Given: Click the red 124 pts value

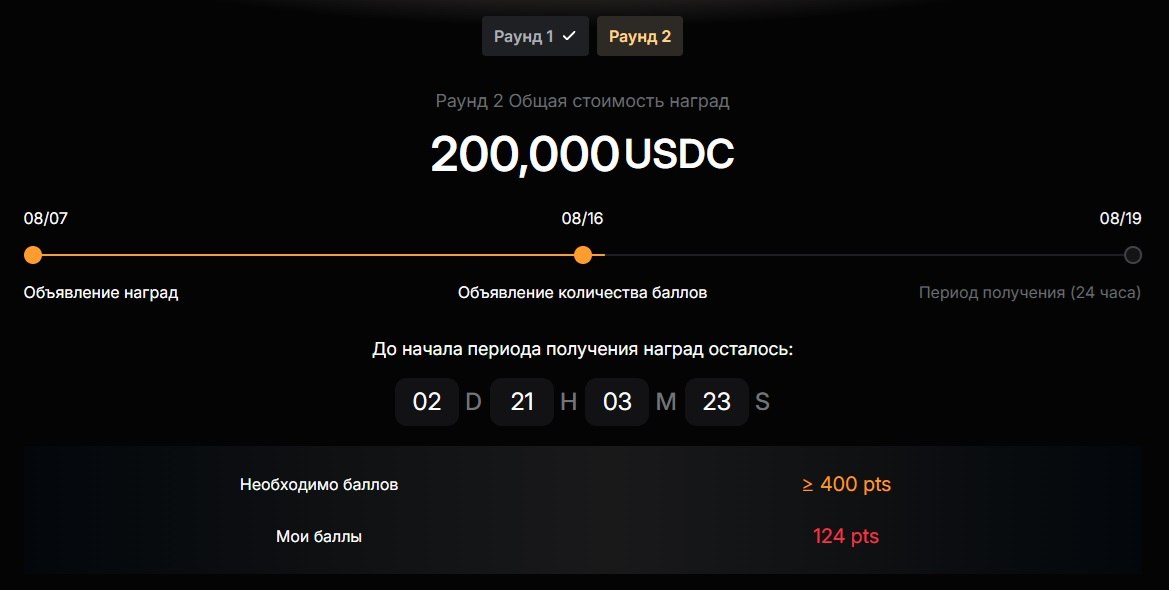Looking at the screenshot, I should point(846,536).
